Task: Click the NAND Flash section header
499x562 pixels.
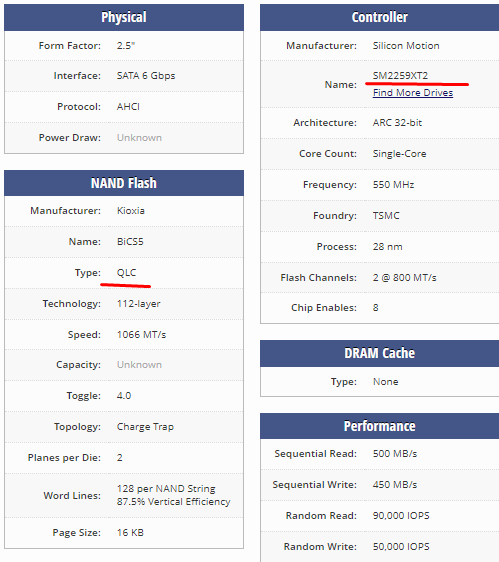Action: coord(124,183)
